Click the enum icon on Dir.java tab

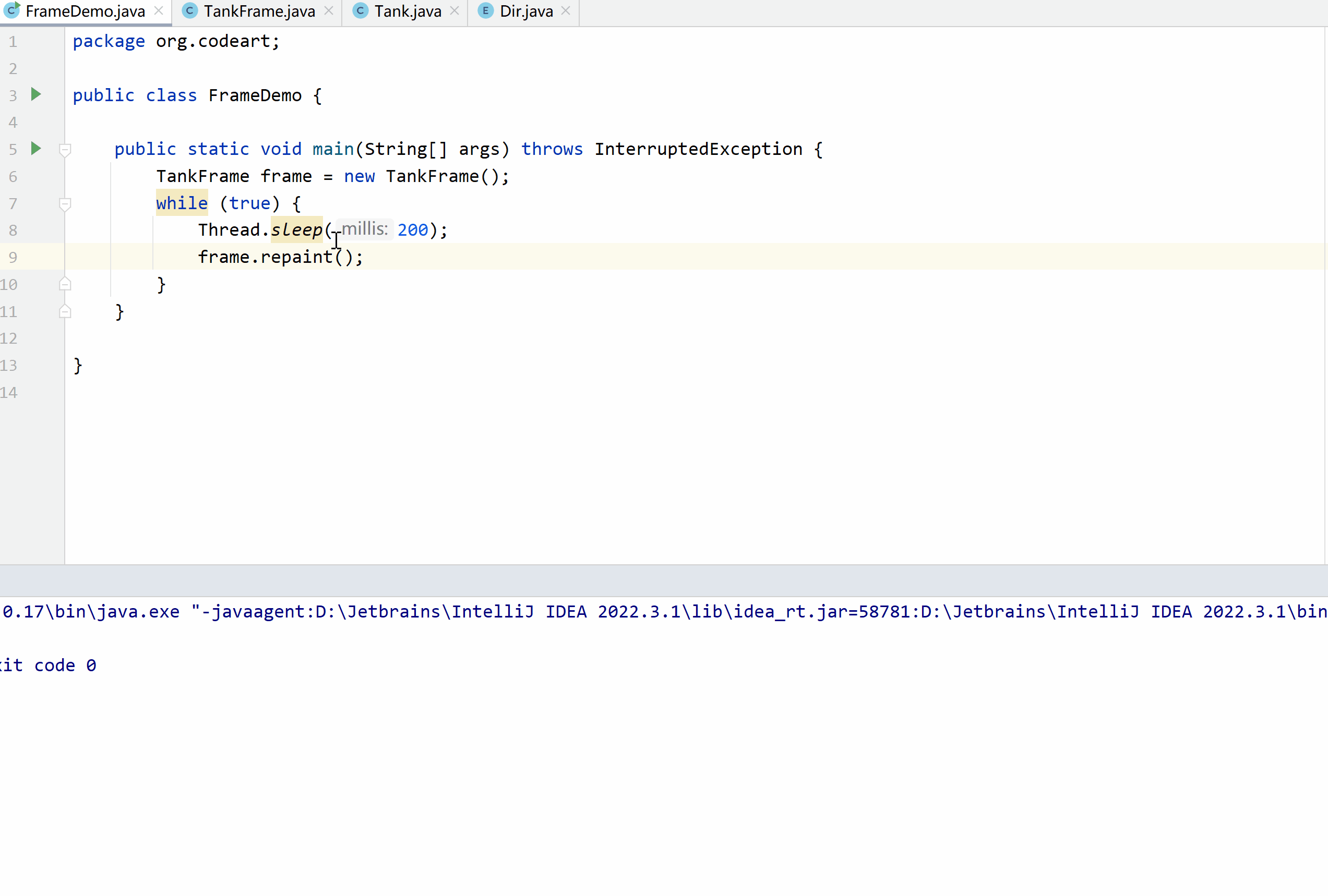point(485,11)
